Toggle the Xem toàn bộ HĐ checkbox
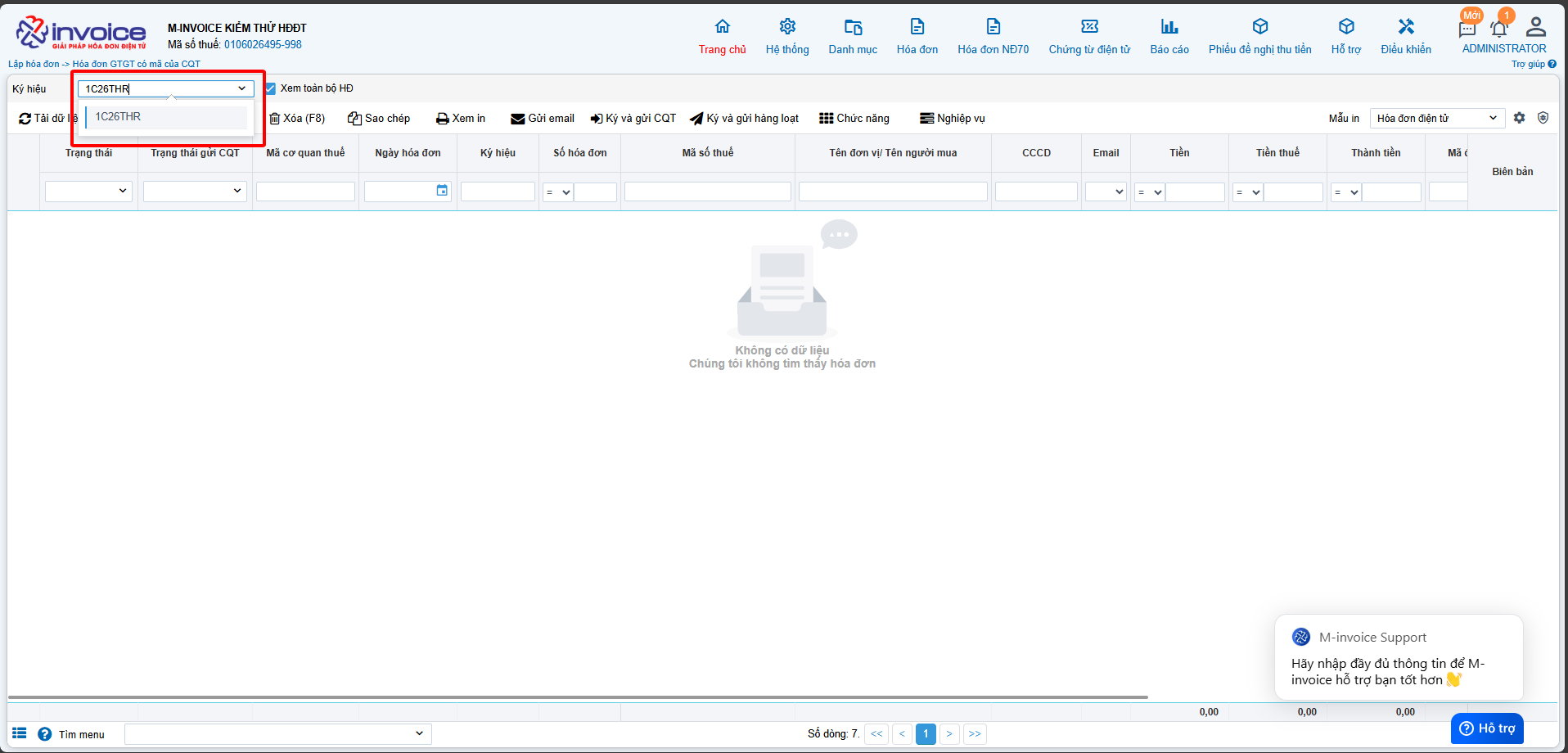The width and height of the screenshot is (1568, 753). pos(270,88)
